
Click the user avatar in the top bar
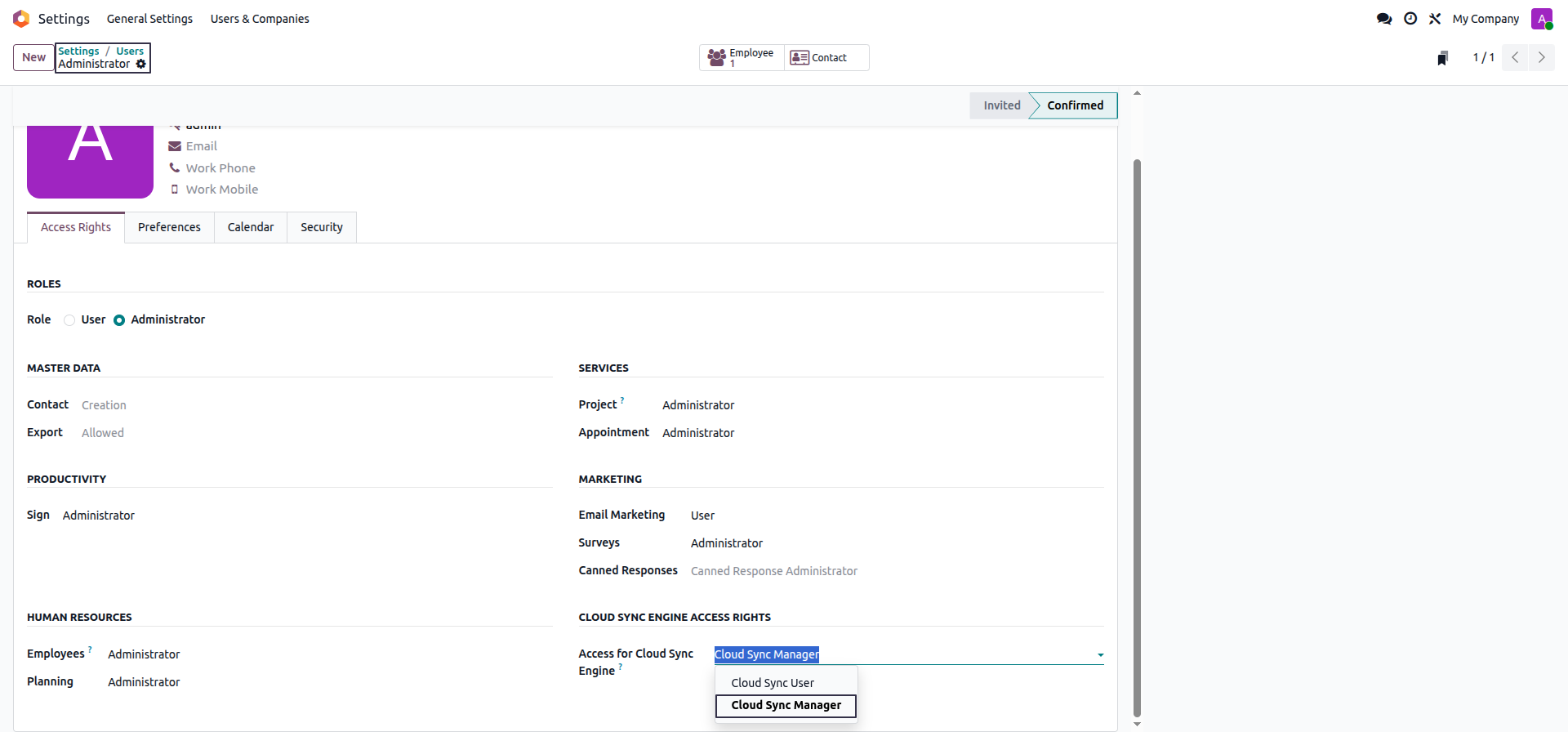pyautogui.click(x=1542, y=19)
